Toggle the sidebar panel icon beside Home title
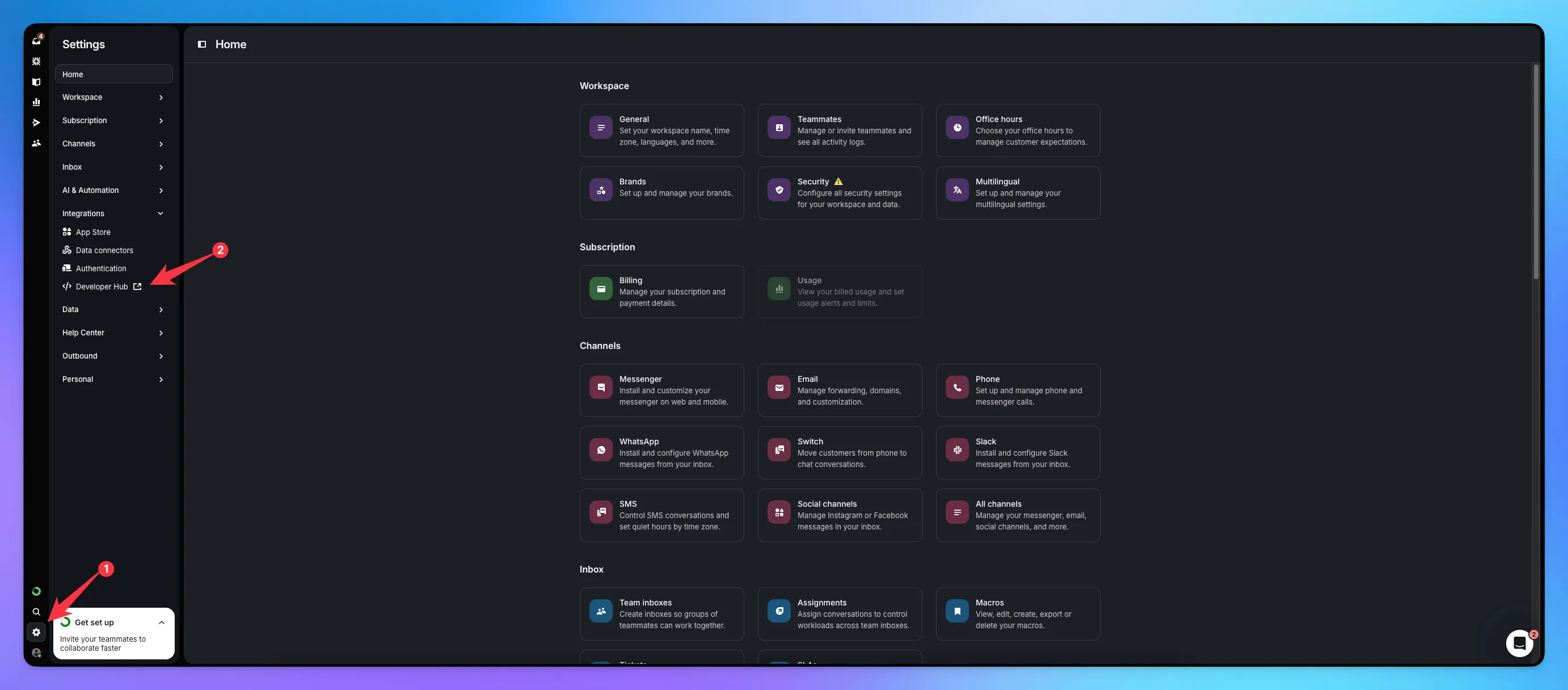The height and width of the screenshot is (690, 1568). point(202,44)
